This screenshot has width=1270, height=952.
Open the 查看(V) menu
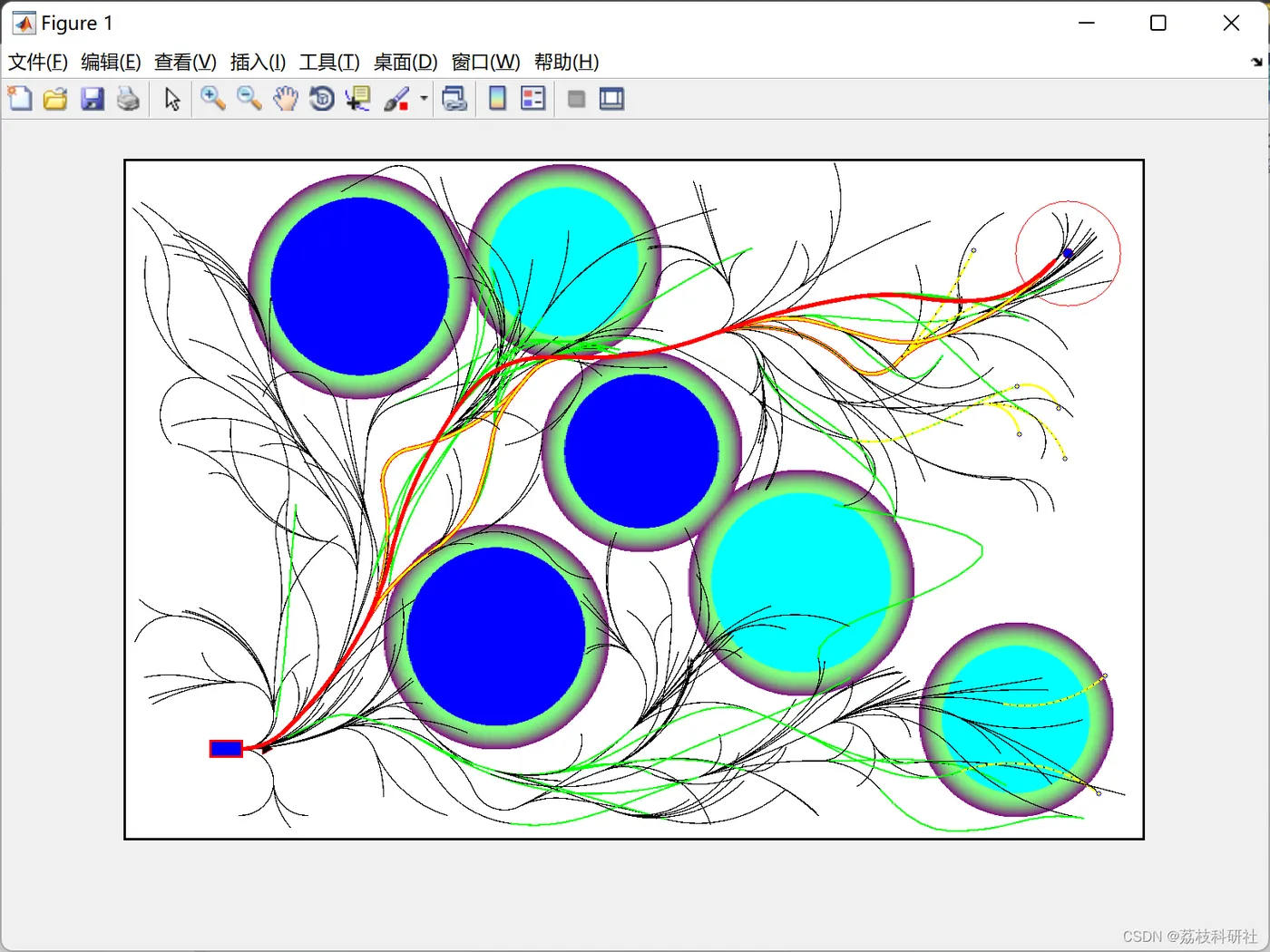click(185, 62)
